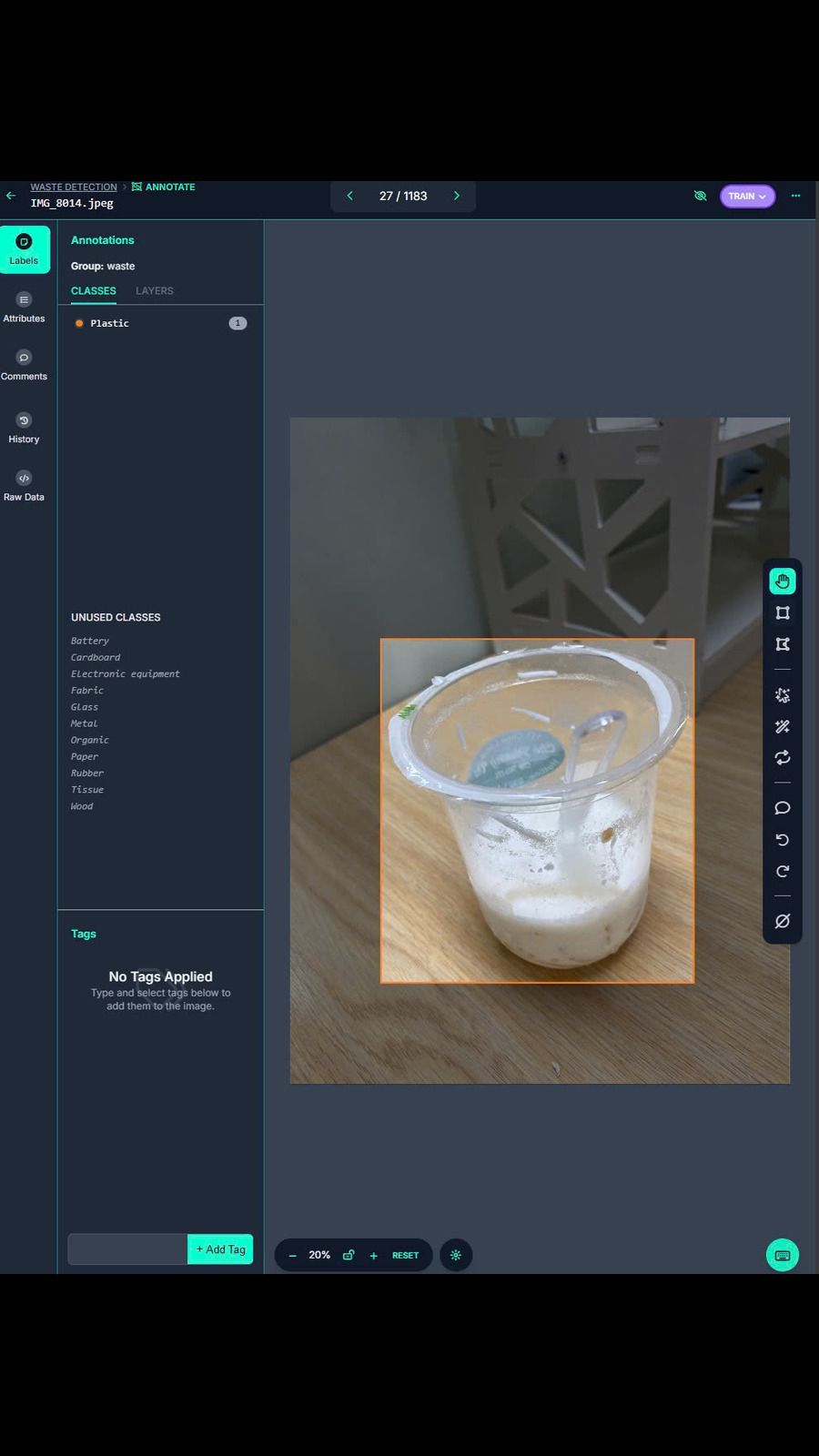
Task: Click the RESET zoom button
Action: 405,1255
